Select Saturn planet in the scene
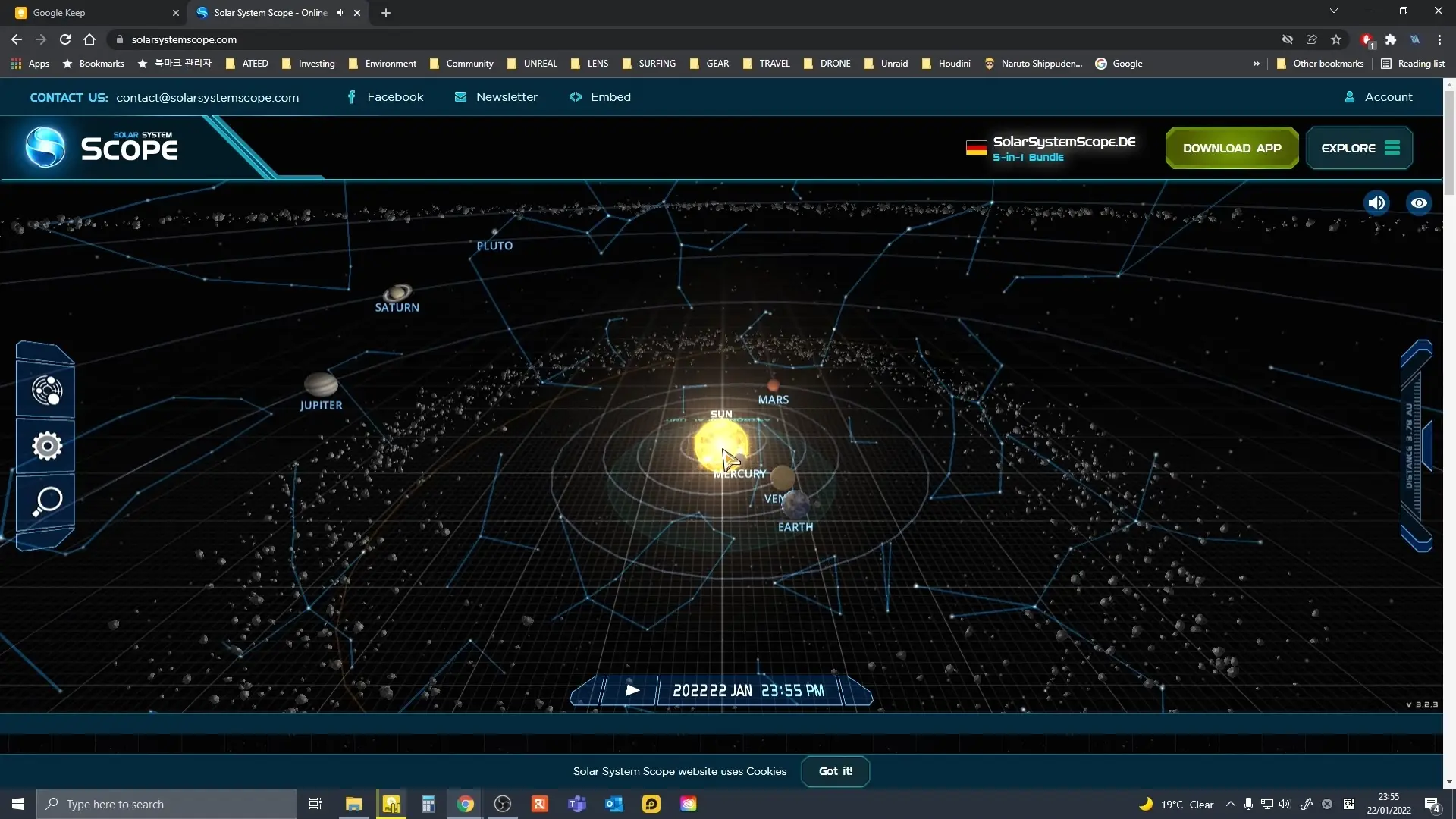Image resolution: width=1456 pixels, height=819 pixels. pyautogui.click(x=397, y=292)
